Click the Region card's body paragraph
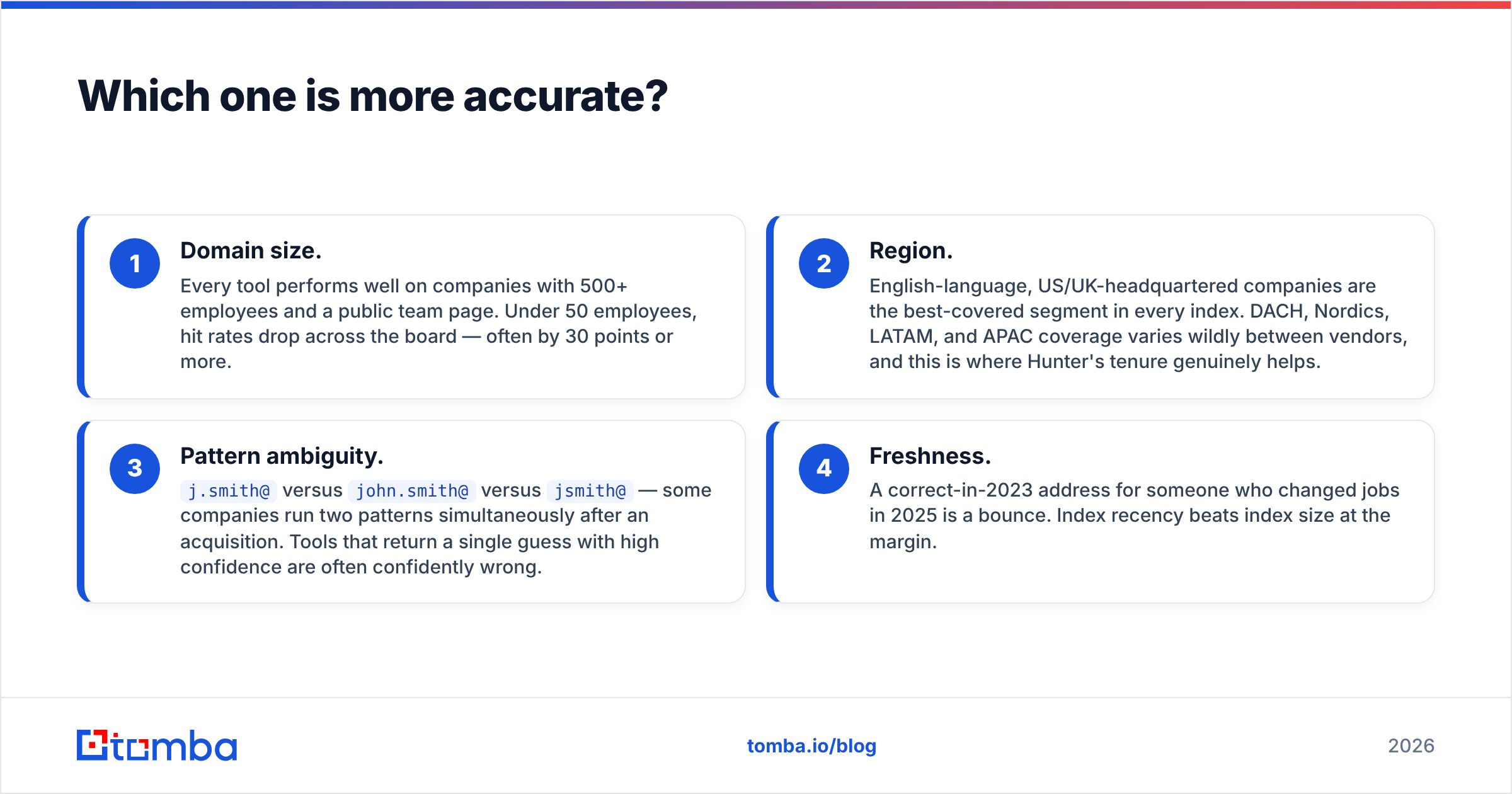This screenshot has height=794, width=1512. pos(1138,324)
